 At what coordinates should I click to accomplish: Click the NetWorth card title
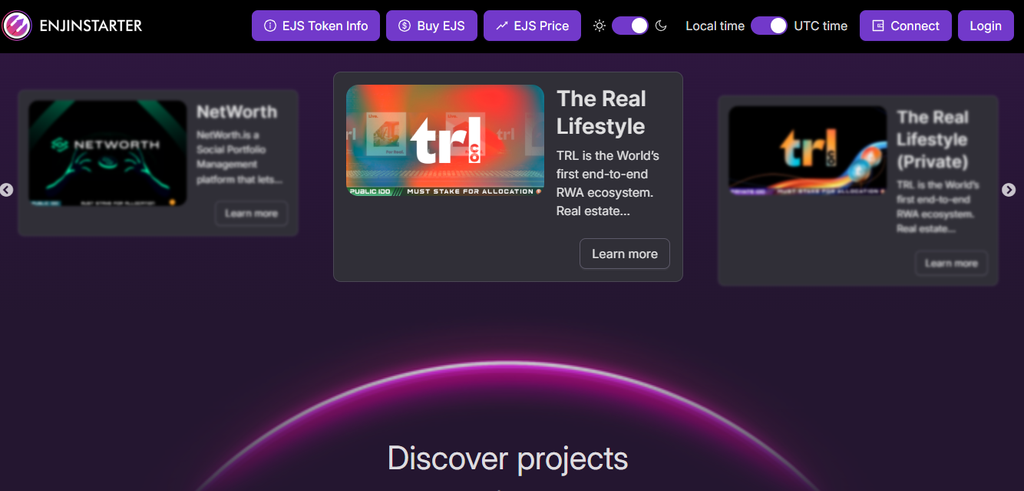[x=236, y=112]
